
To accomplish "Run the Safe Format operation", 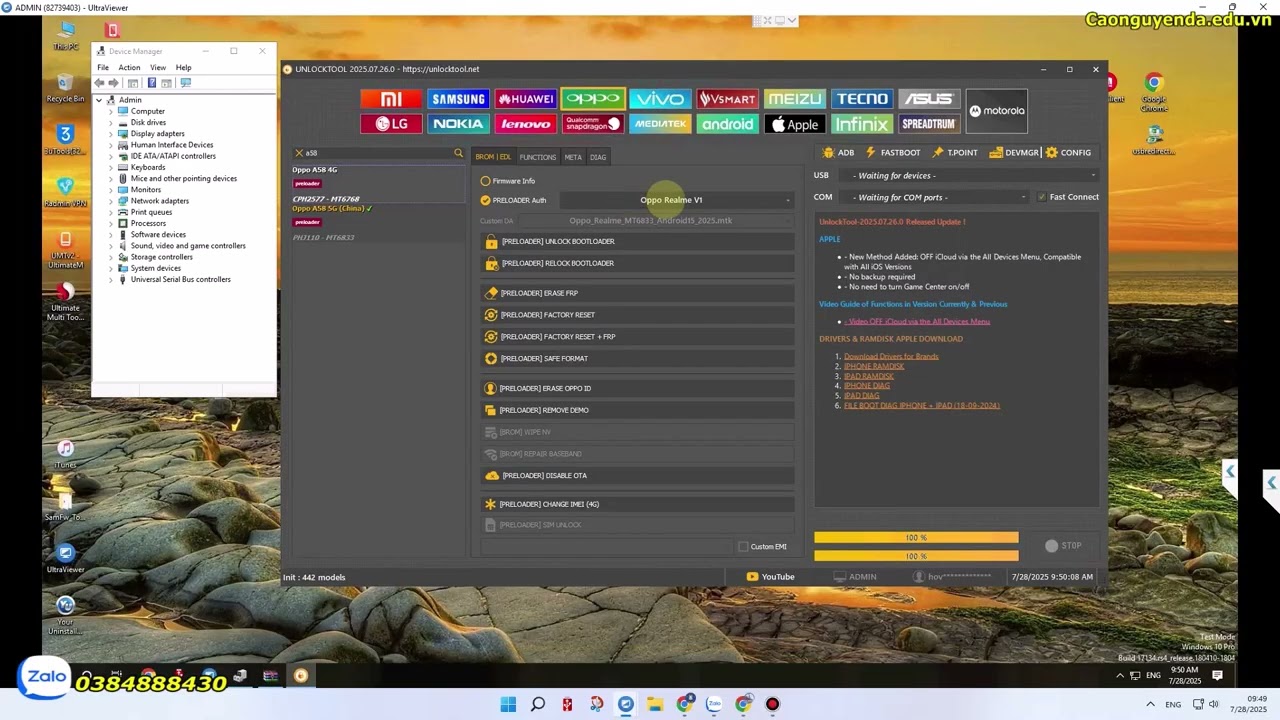I will click(x=637, y=359).
